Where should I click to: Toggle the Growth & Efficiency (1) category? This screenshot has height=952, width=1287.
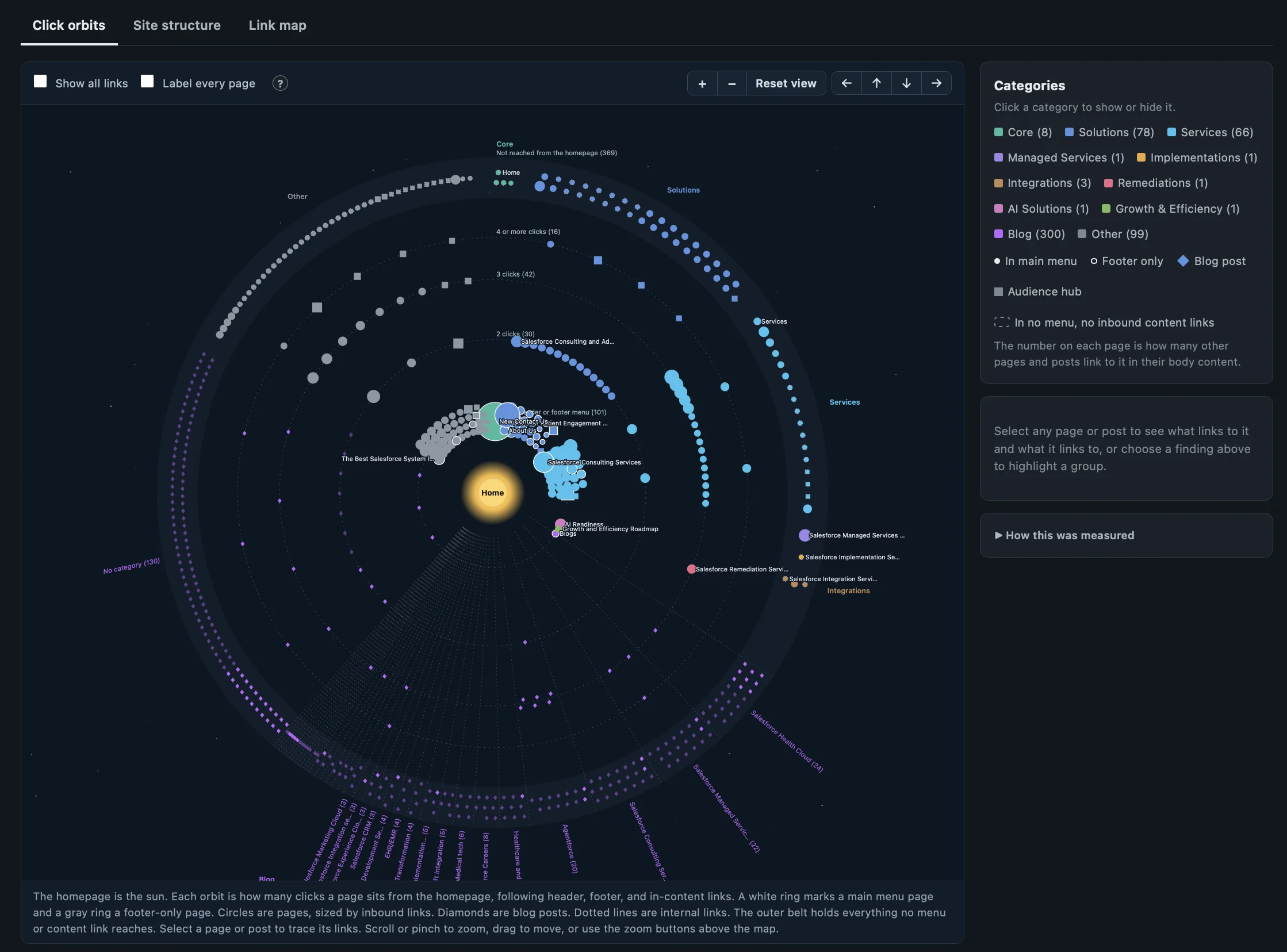pyautogui.click(x=1171, y=209)
